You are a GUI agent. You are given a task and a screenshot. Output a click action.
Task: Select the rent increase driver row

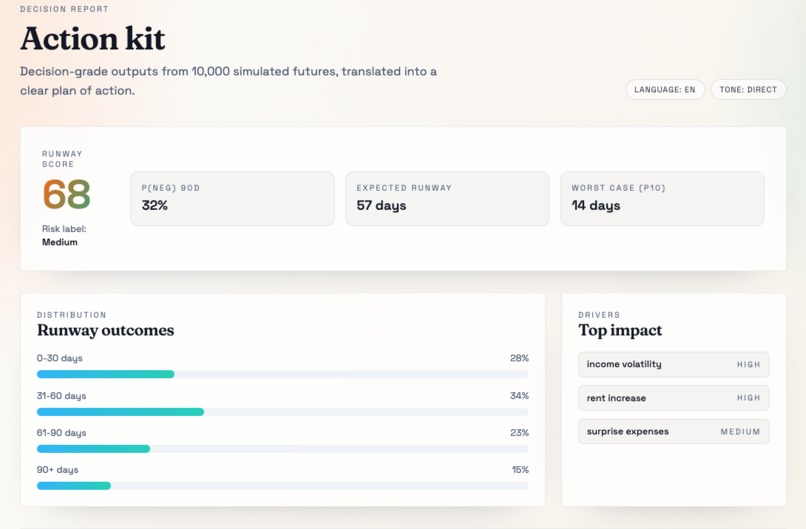pyautogui.click(x=673, y=398)
